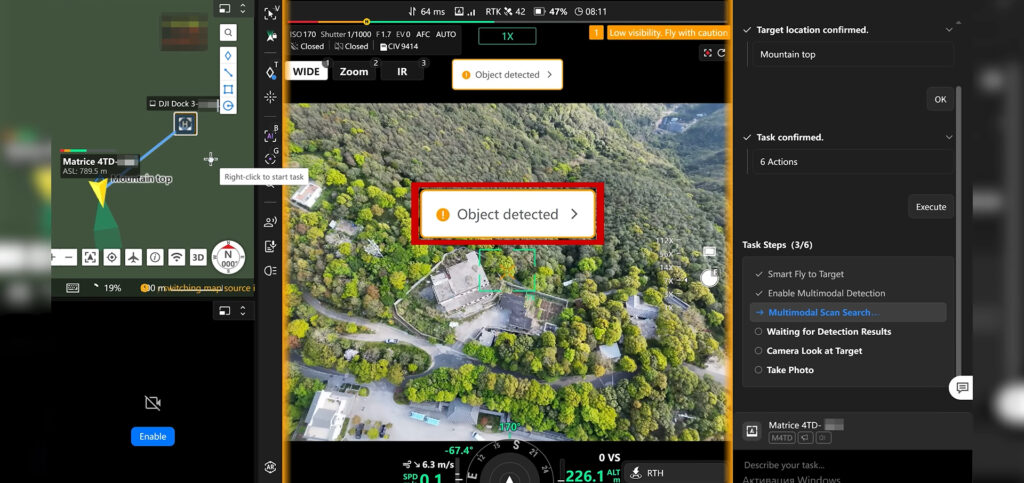Click the window layout icon in lower-left panel

click(x=225, y=311)
